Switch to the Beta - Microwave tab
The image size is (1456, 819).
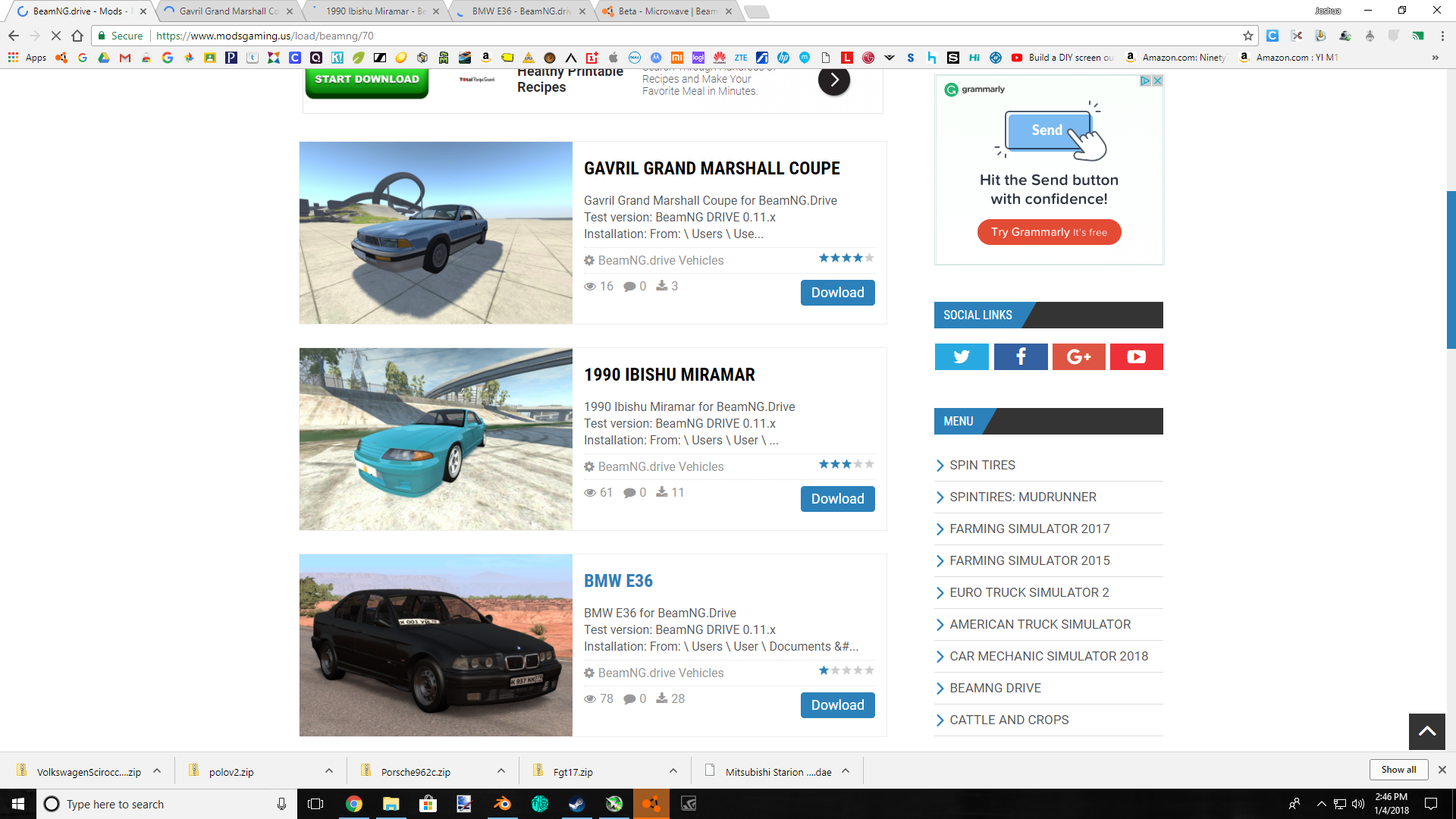point(667,11)
